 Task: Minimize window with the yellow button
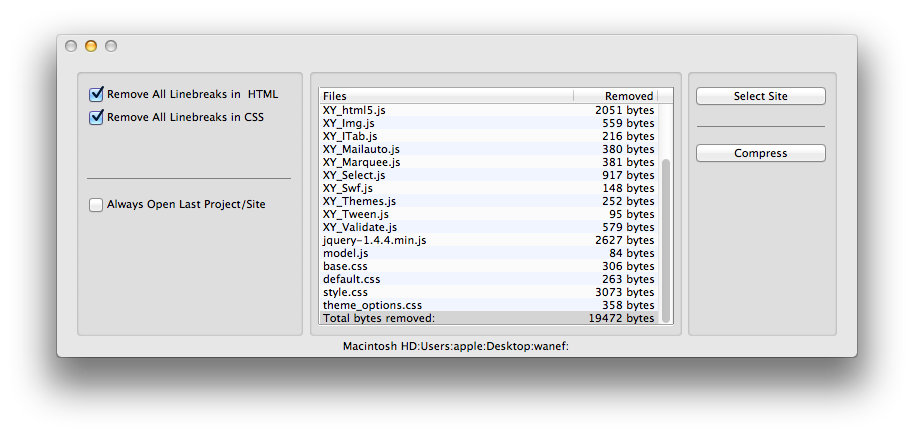(91, 46)
